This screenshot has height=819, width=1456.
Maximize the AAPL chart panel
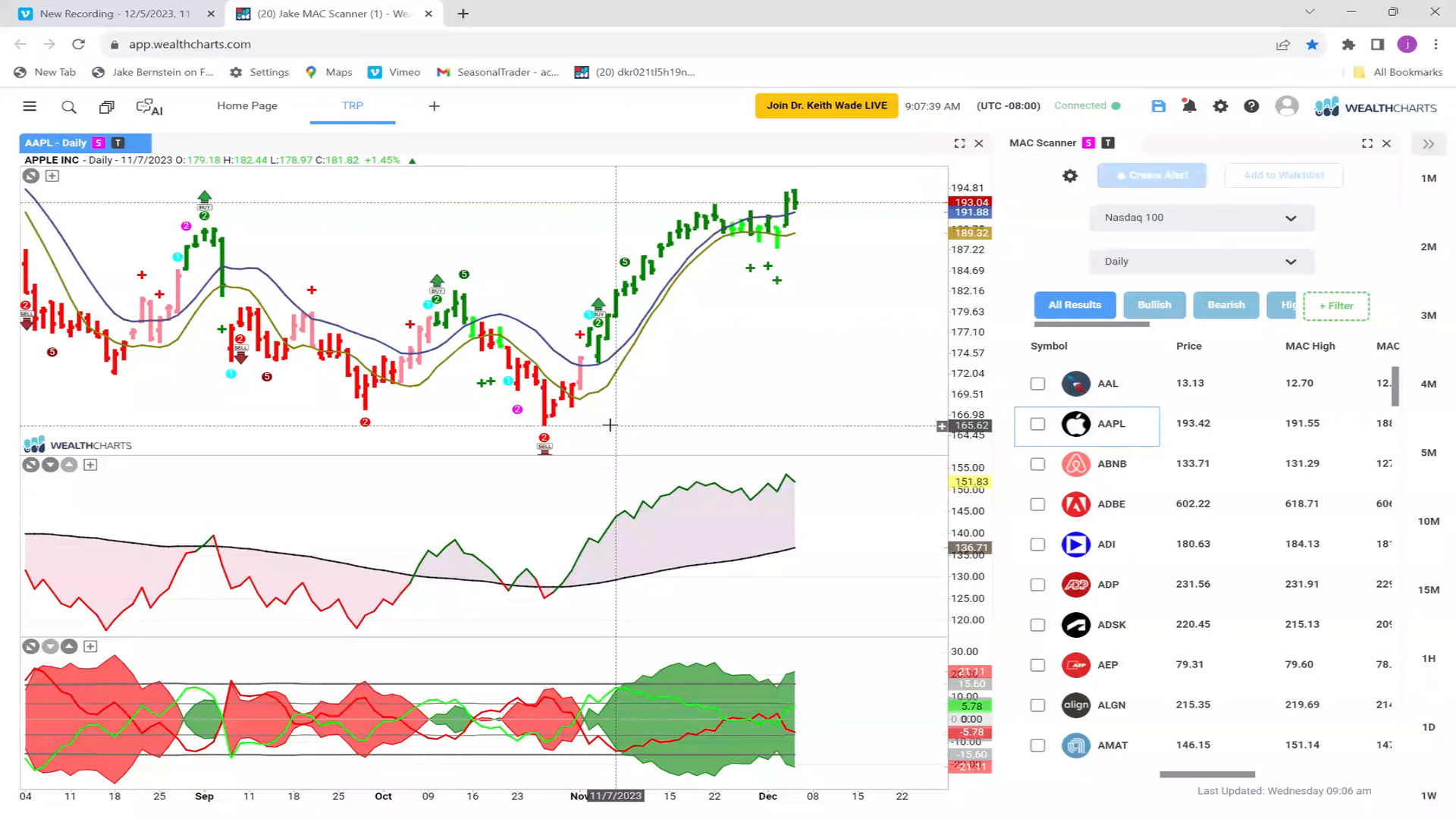pyautogui.click(x=959, y=143)
